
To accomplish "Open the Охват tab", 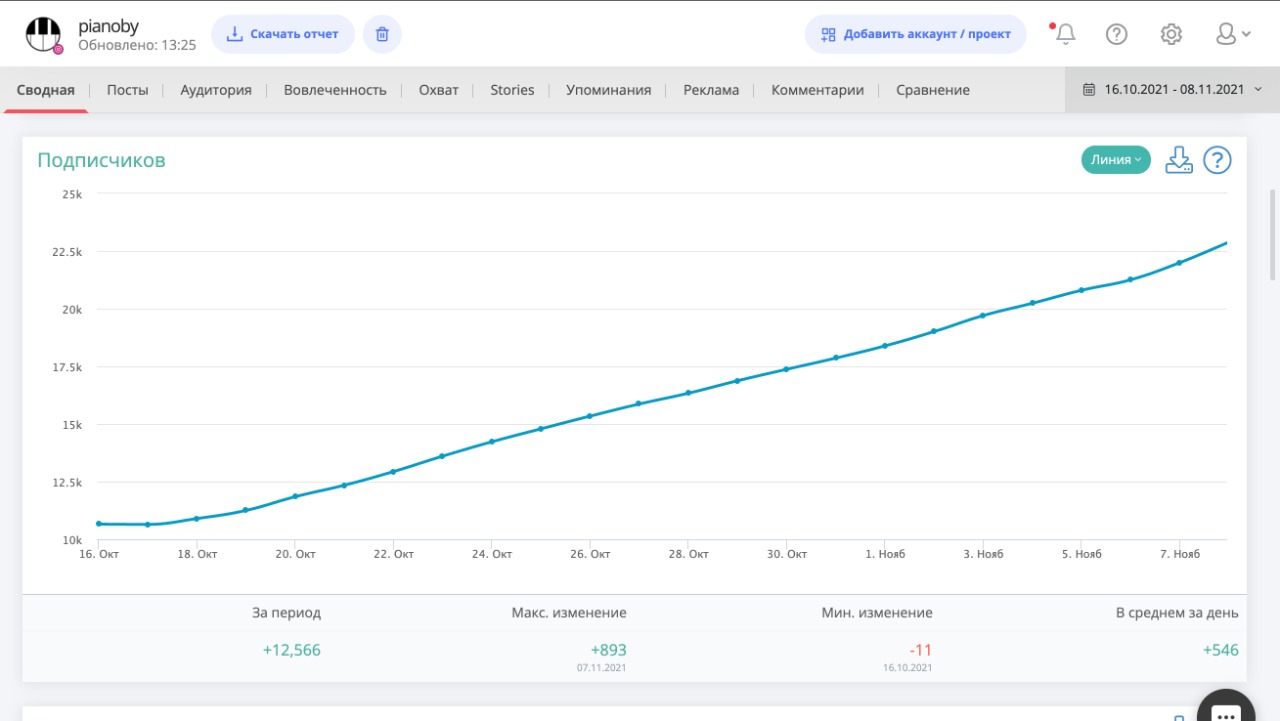I will (438, 90).
